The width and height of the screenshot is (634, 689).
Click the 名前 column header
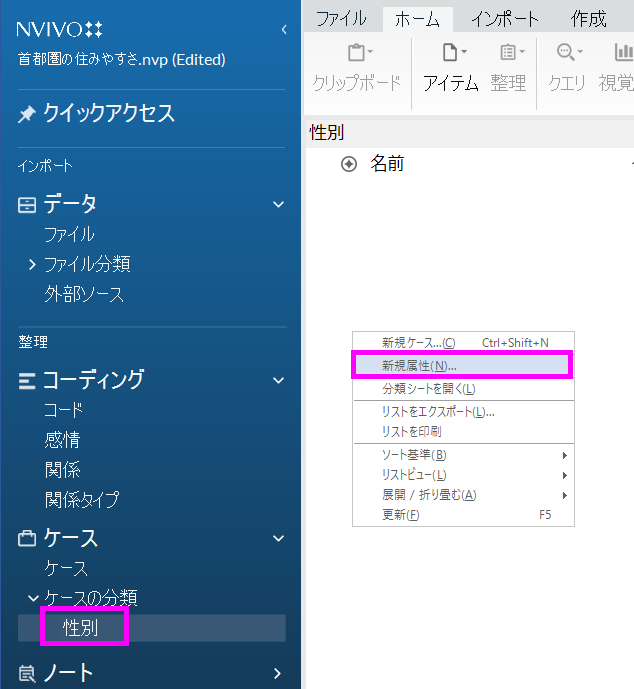click(388, 164)
